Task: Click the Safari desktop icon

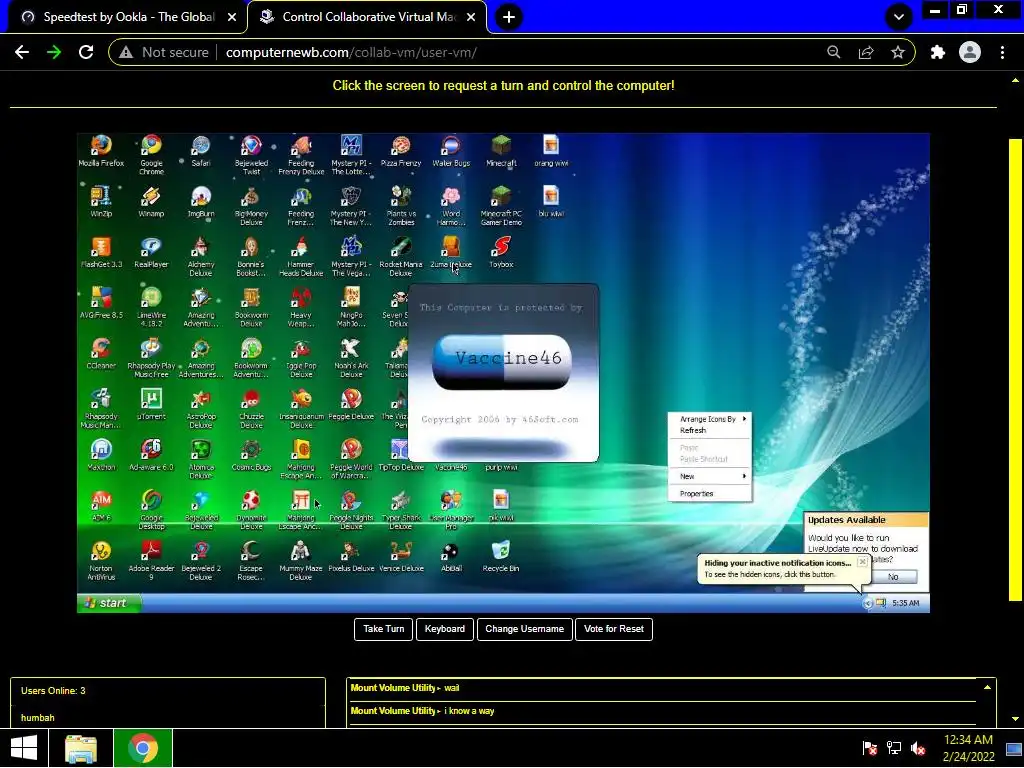Action: pos(200,150)
